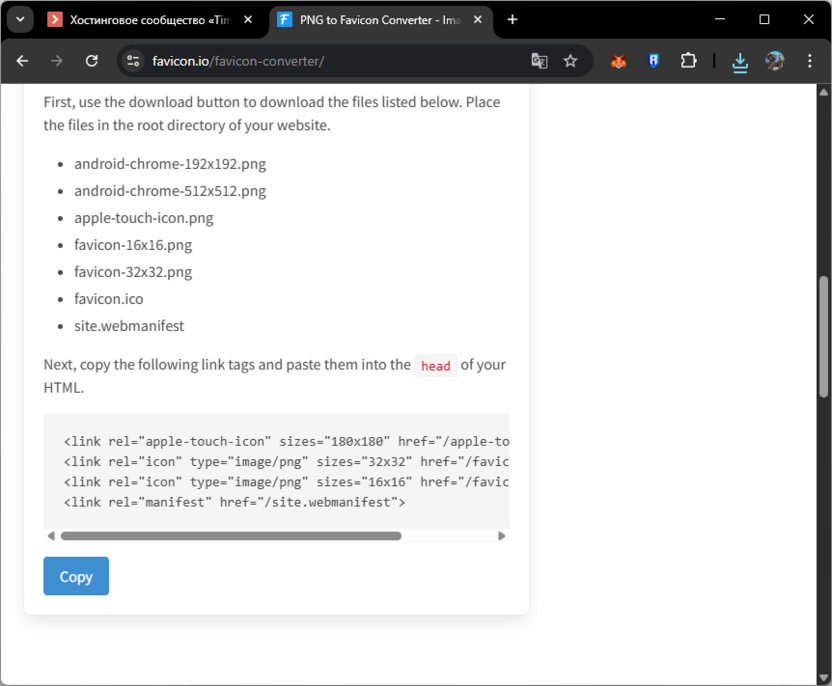Image resolution: width=832 pixels, height=686 pixels.
Task: Click the browser back arrow
Action: pyautogui.click(x=22, y=61)
